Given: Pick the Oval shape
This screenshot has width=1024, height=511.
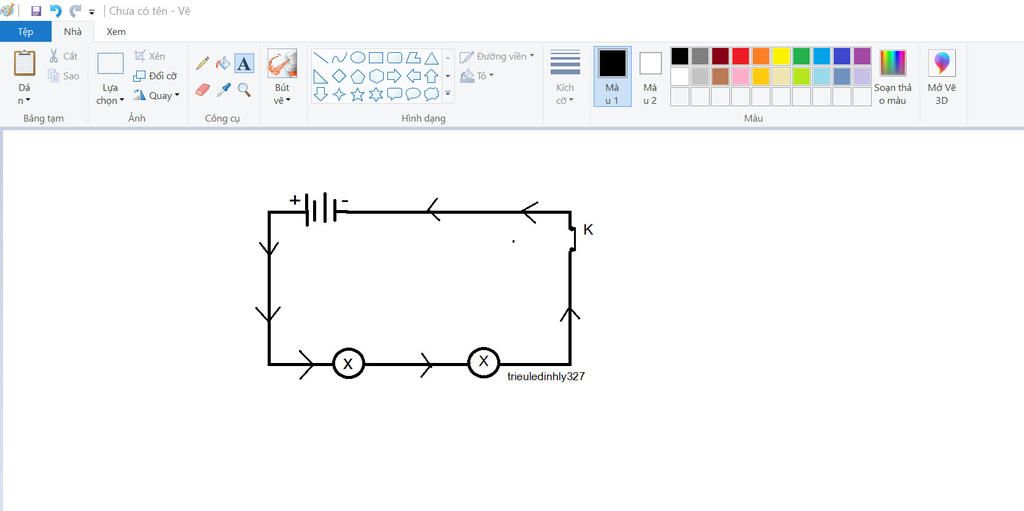Looking at the screenshot, I should [357, 58].
